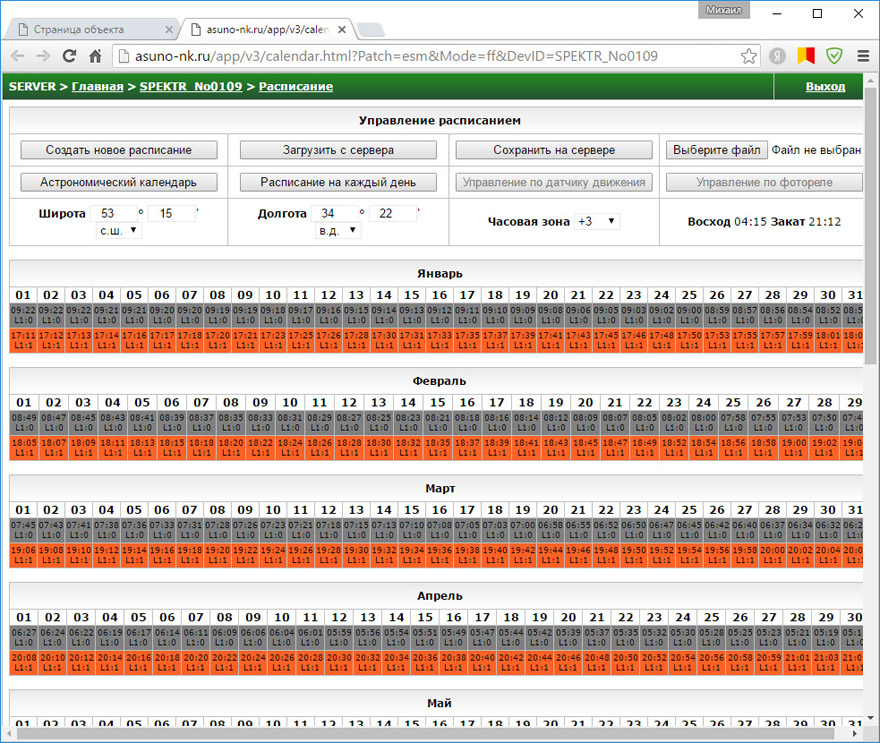
Task: Select February day 14 header
Action: pos(408,402)
